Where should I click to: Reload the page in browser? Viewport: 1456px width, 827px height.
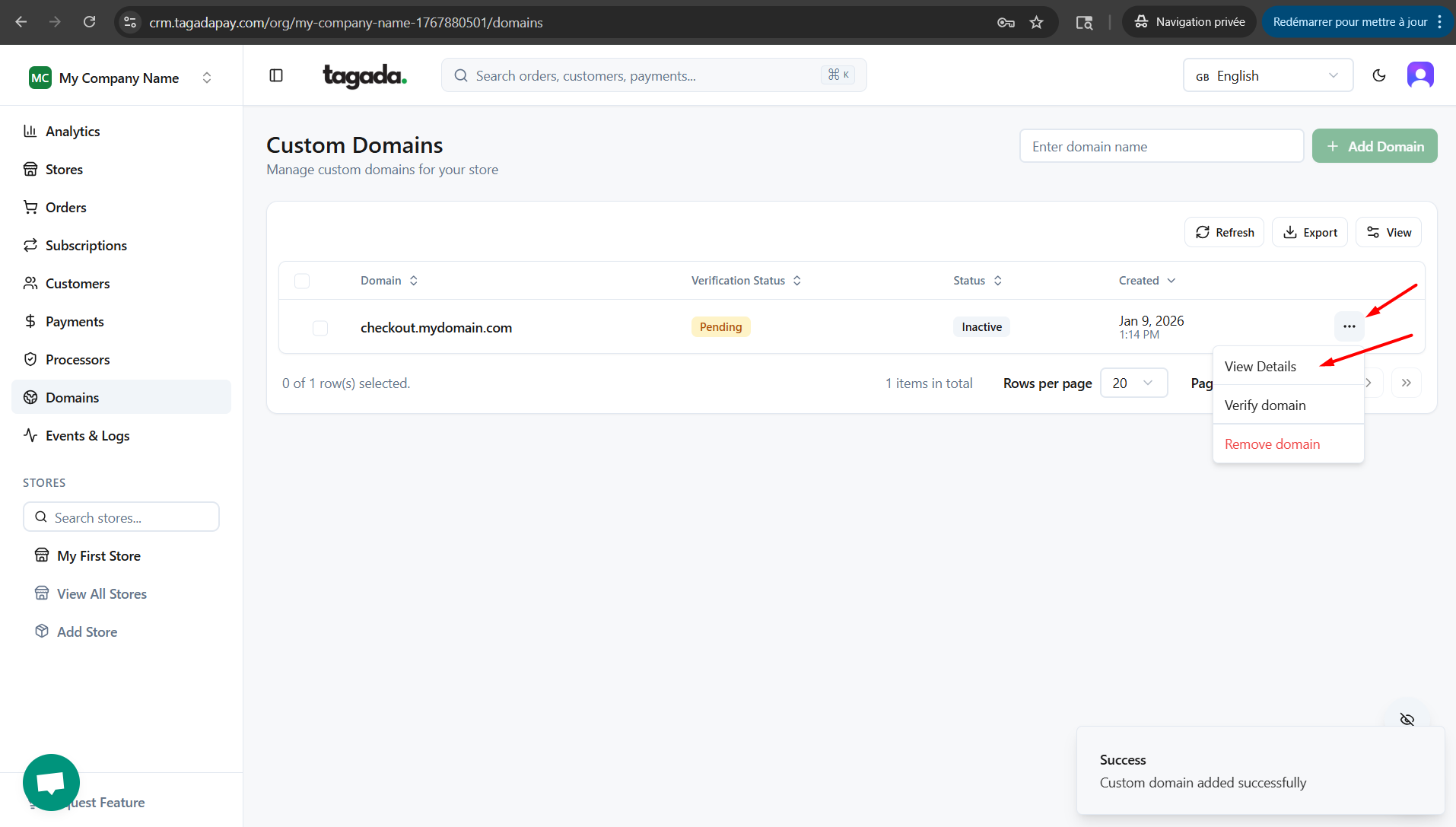click(89, 22)
